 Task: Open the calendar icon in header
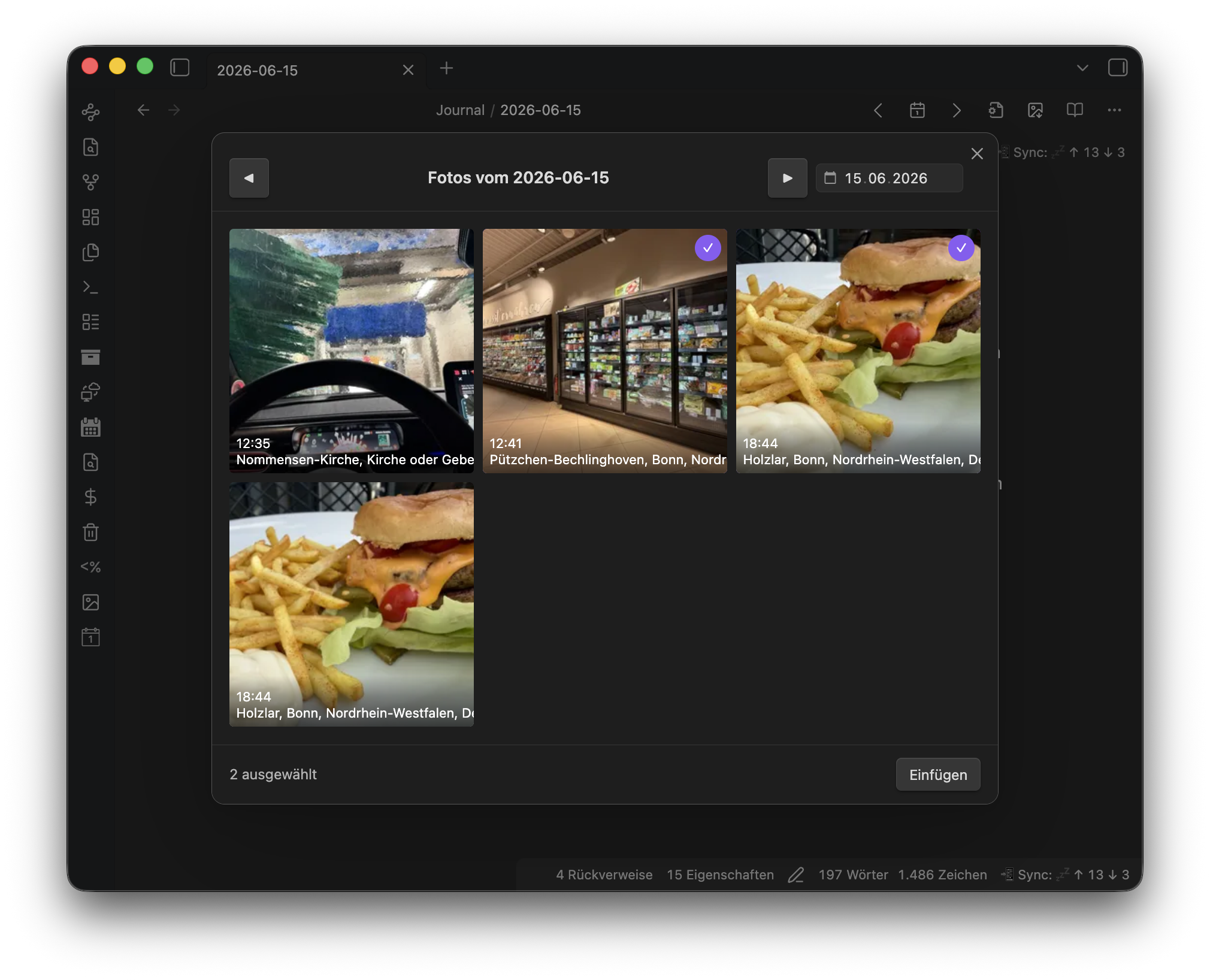point(917,110)
